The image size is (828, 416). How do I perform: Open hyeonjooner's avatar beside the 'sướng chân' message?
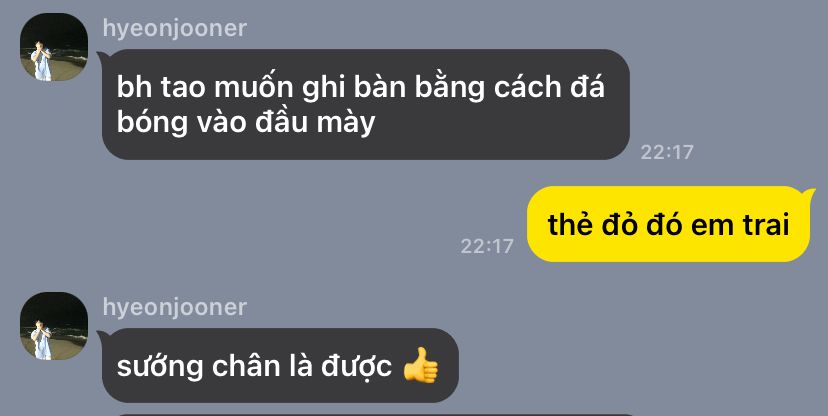54,326
